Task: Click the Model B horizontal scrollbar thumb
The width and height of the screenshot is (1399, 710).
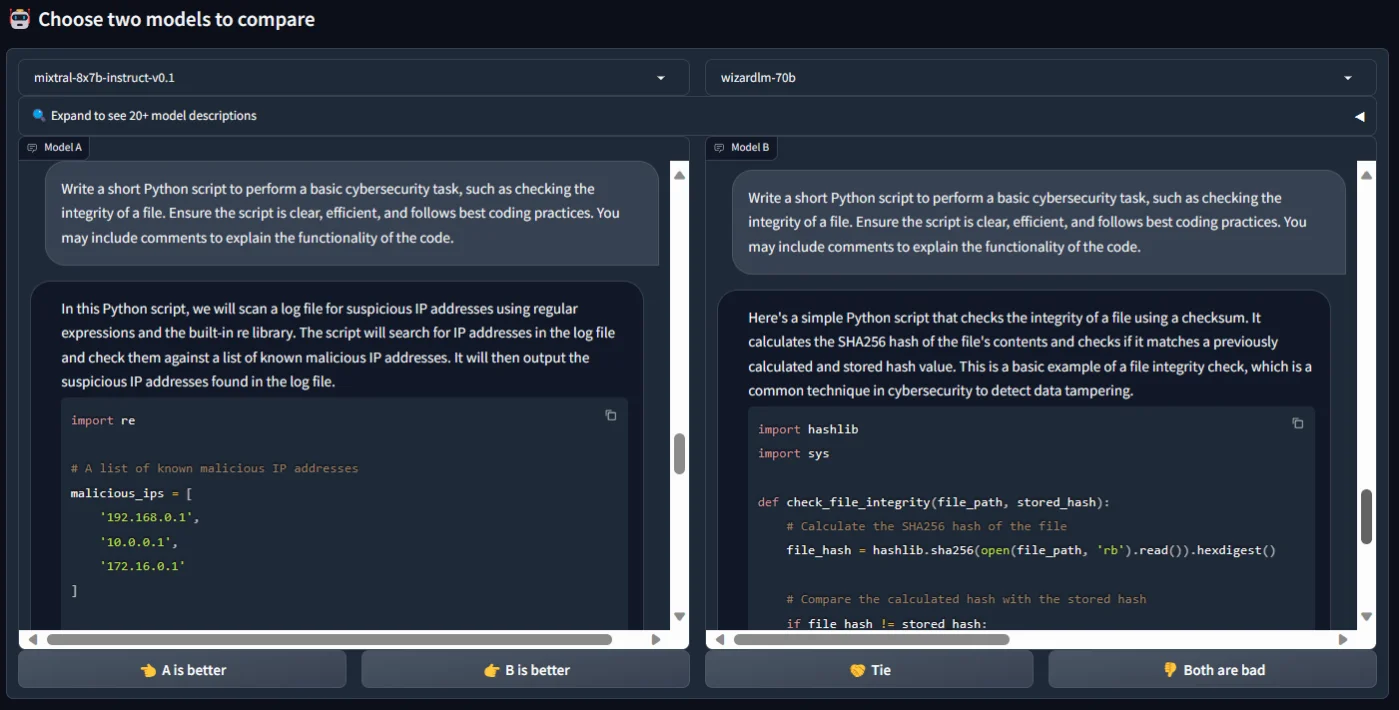Action: click(x=871, y=639)
